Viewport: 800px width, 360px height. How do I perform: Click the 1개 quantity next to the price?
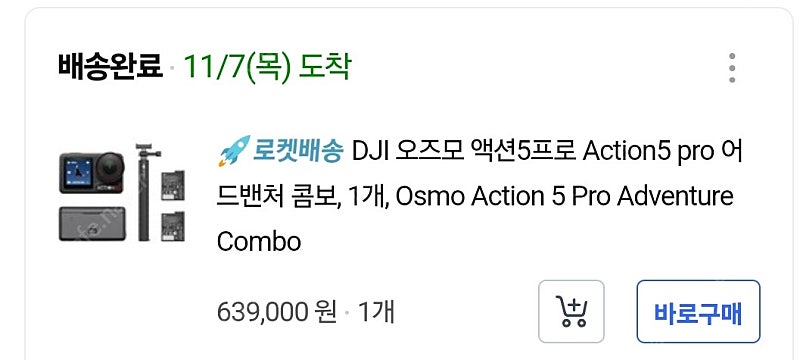click(377, 312)
